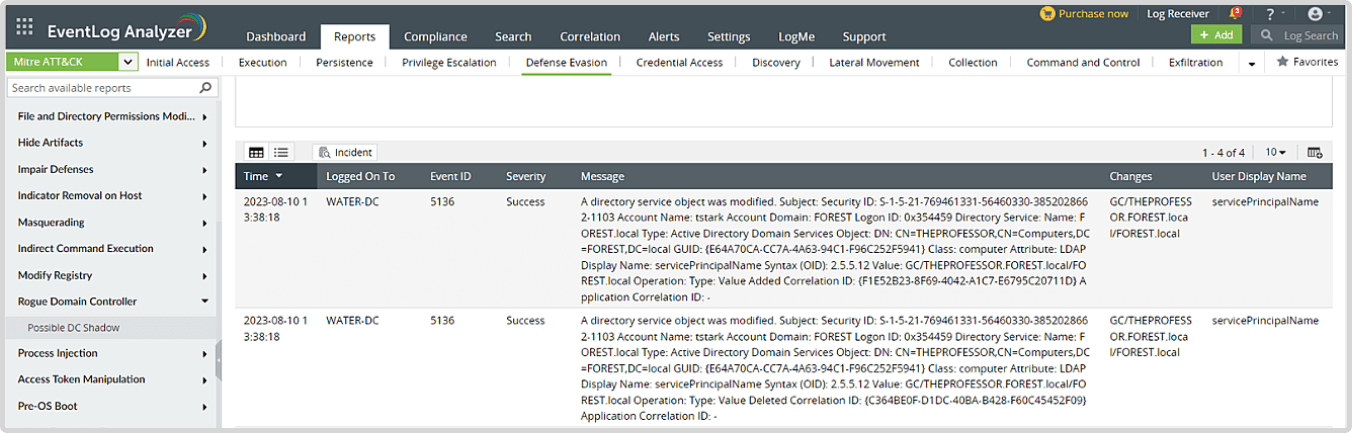Switch to table grid view

click(x=256, y=152)
